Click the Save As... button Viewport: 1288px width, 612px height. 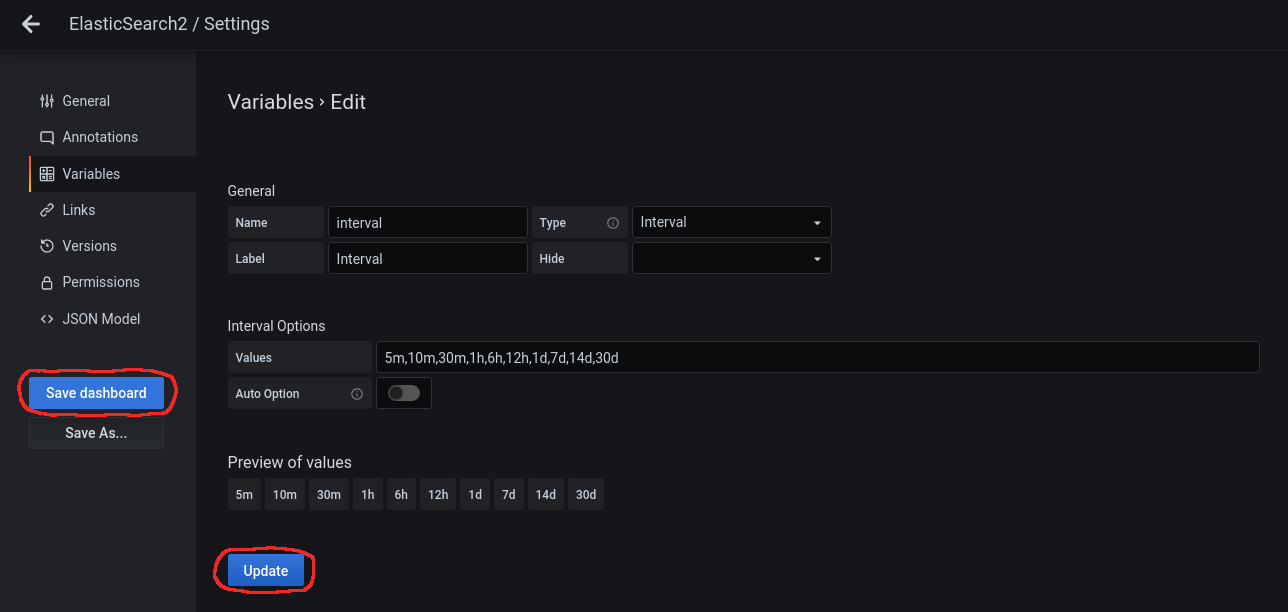coord(96,433)
